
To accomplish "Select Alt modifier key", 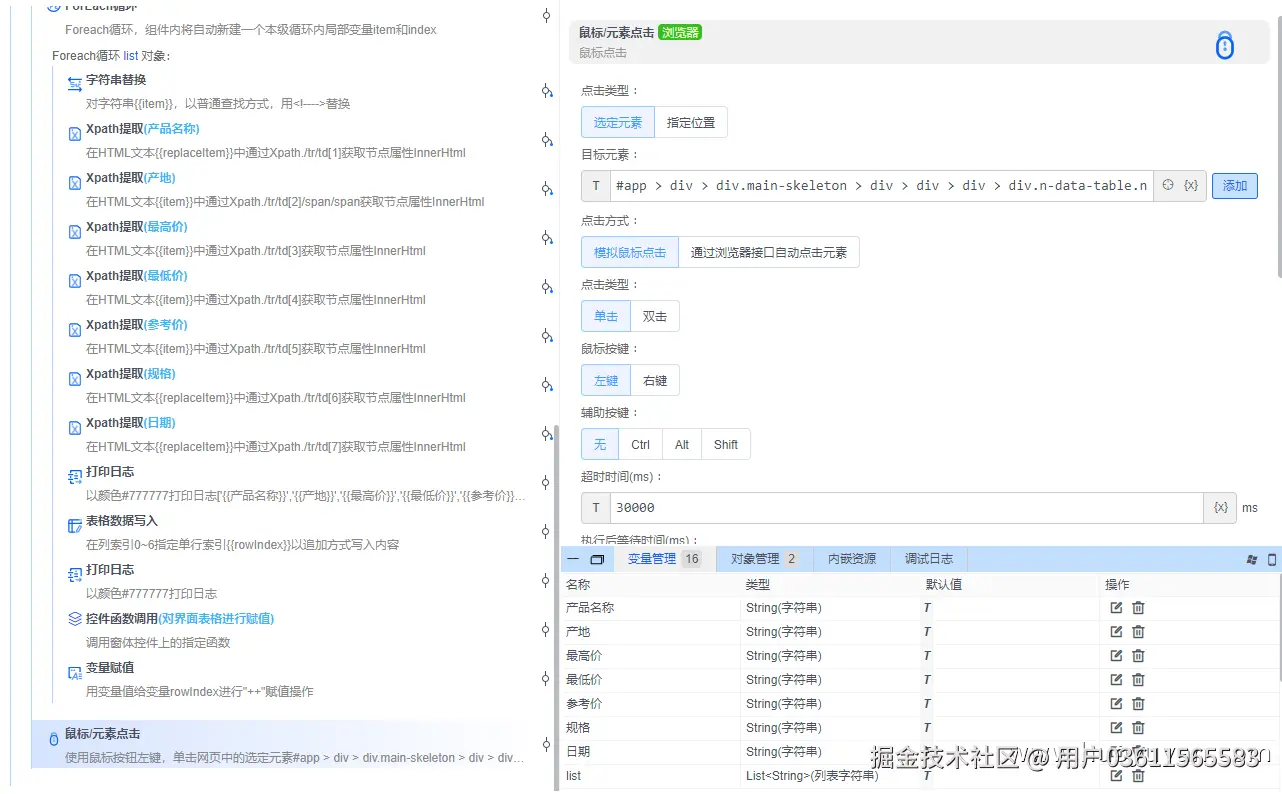I will point(682,444).
